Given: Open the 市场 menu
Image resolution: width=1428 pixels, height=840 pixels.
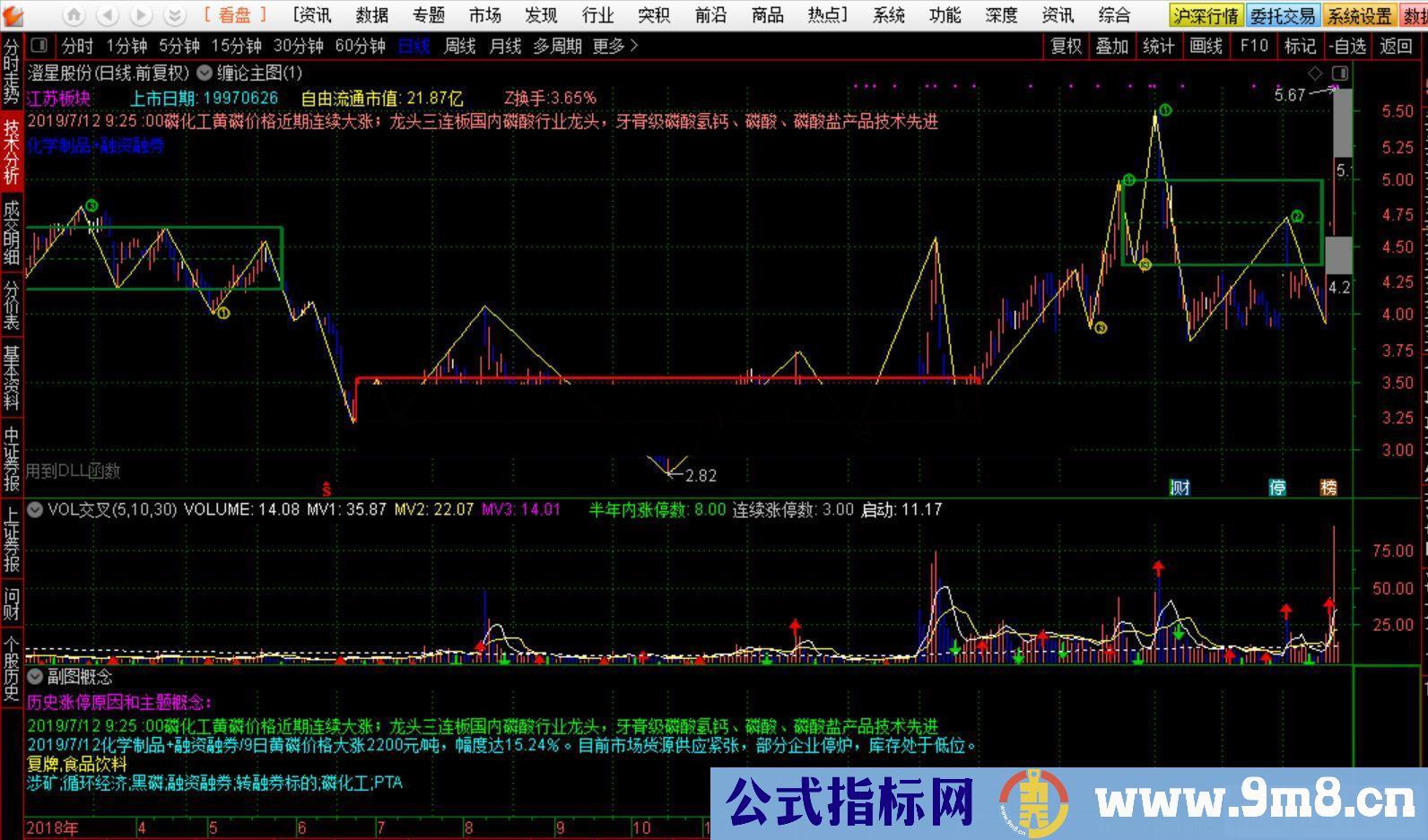Looking at the screenshot, I should point(485,15).
